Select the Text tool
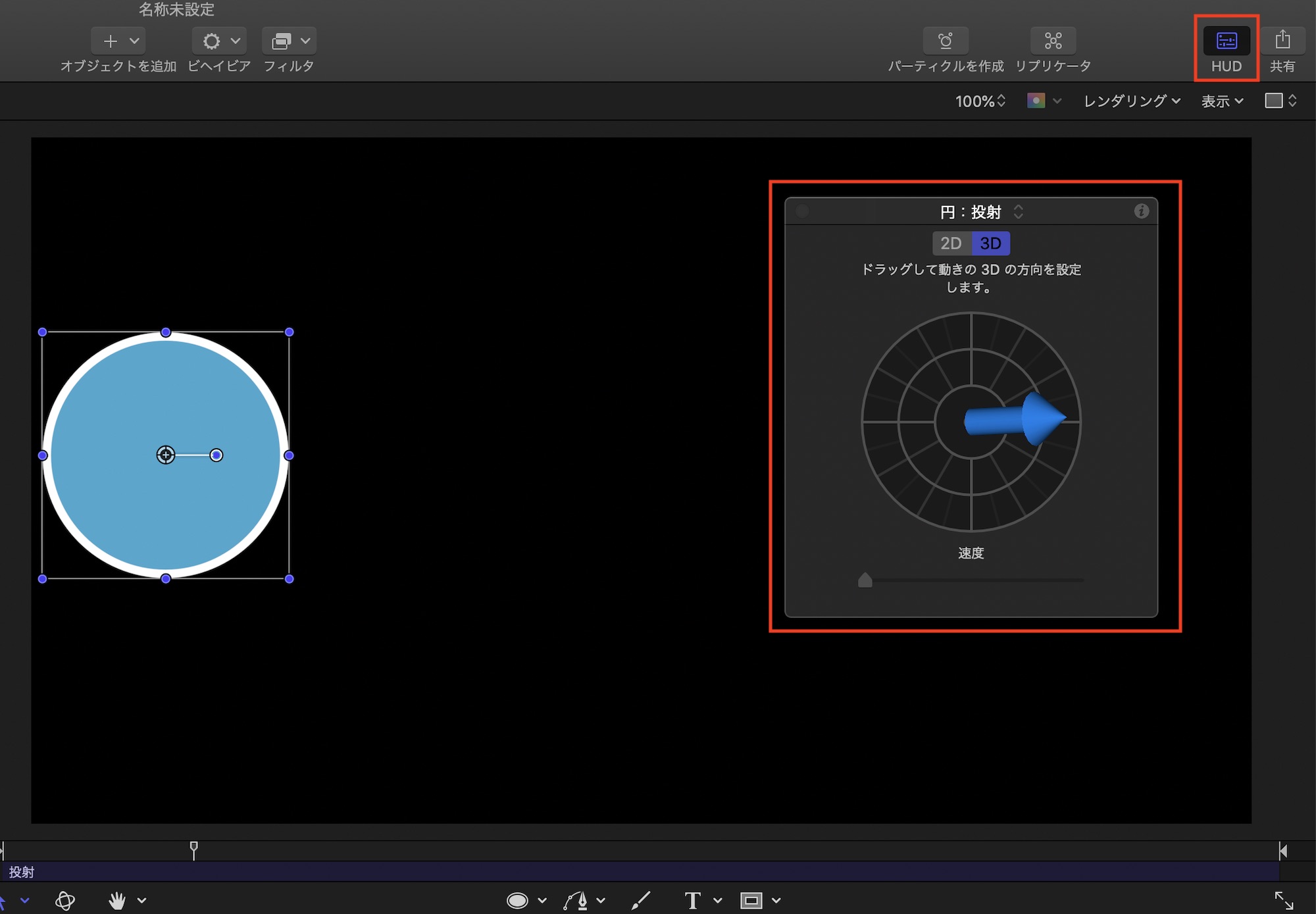Viewport: 1316px width, 914px height. point(692,900)
